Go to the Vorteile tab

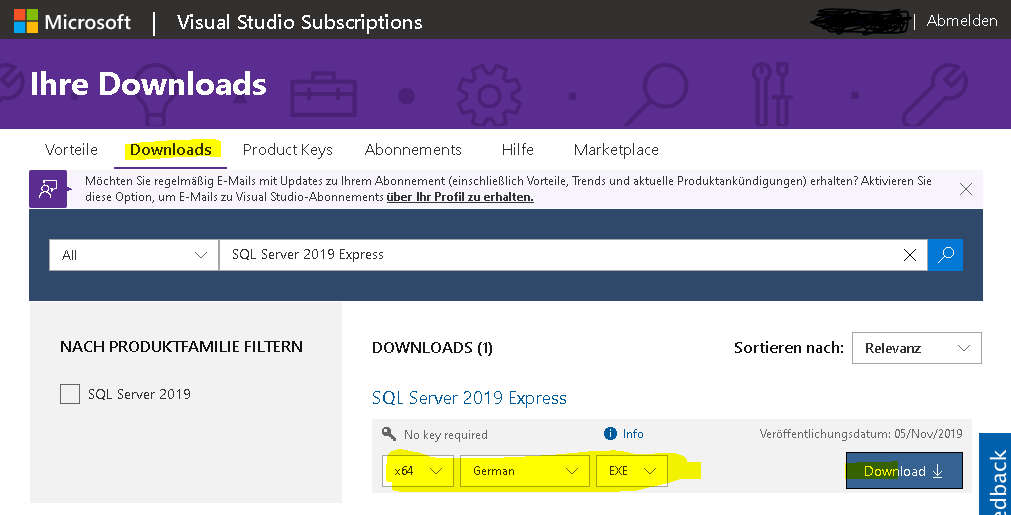tap(71, 150)
